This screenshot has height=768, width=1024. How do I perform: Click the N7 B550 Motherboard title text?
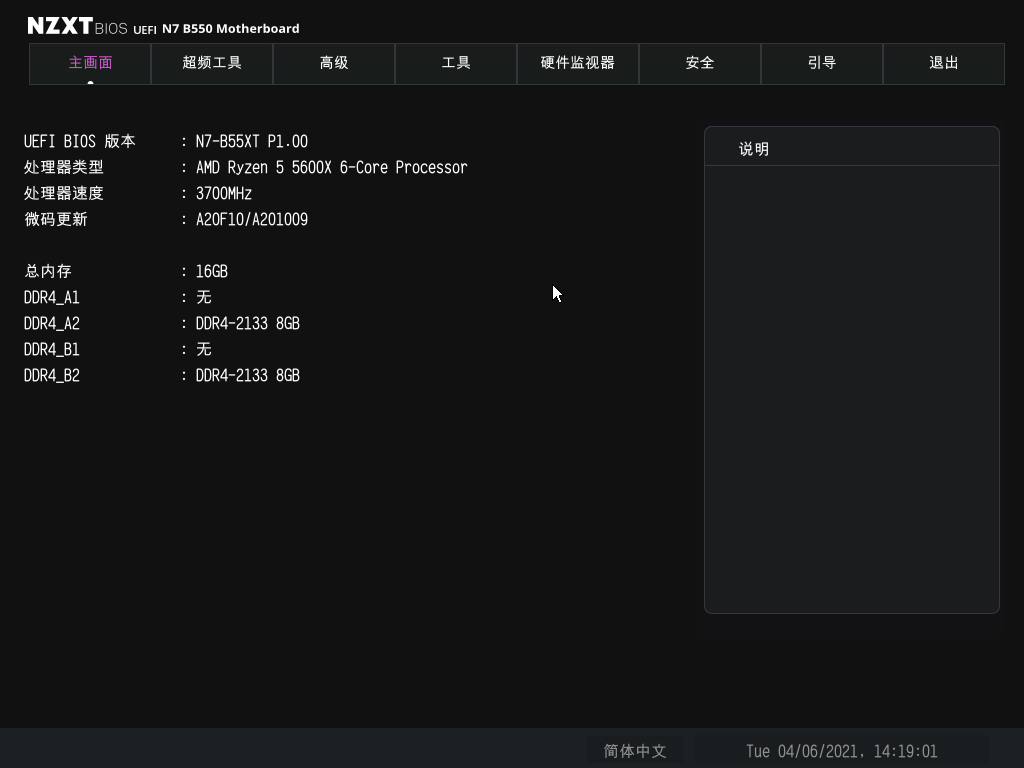(x=231, y=29)
